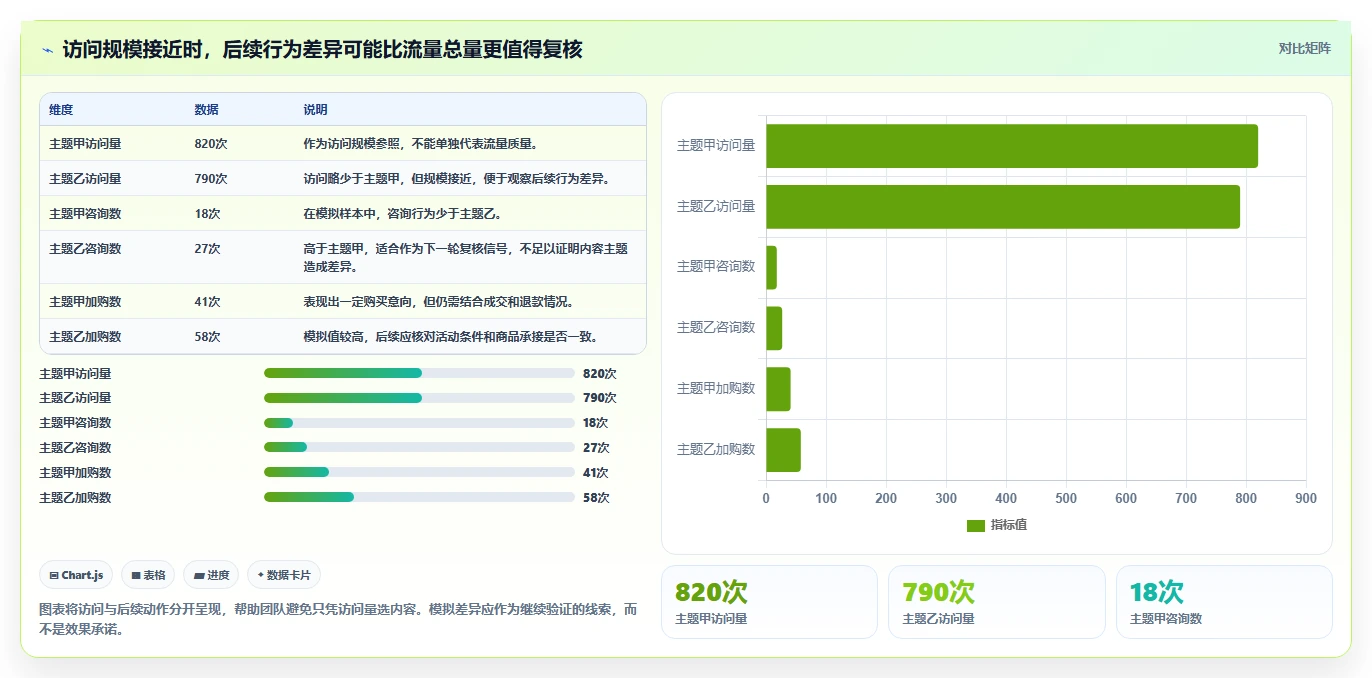The height and width of the screenshot is (678, 1372).
Task: Click the 主题乙访问量 progress bar
Action: [419, 398]
